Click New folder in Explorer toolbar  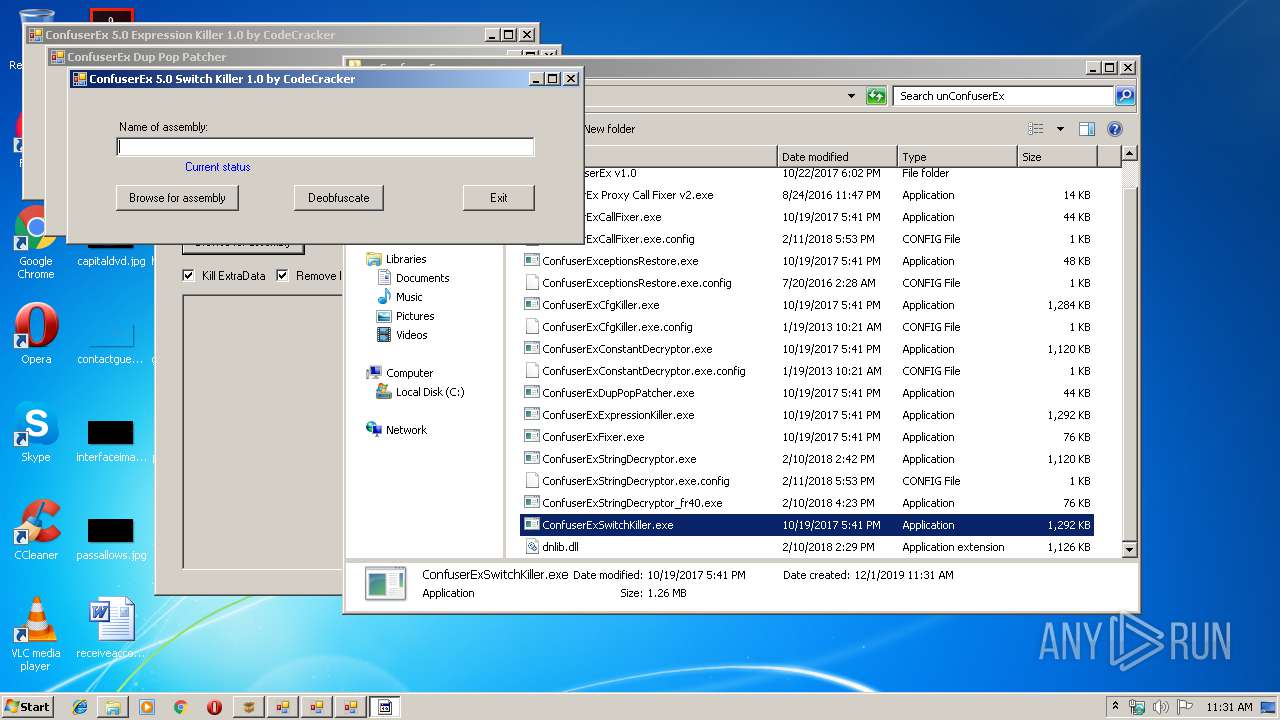point(609,129)
